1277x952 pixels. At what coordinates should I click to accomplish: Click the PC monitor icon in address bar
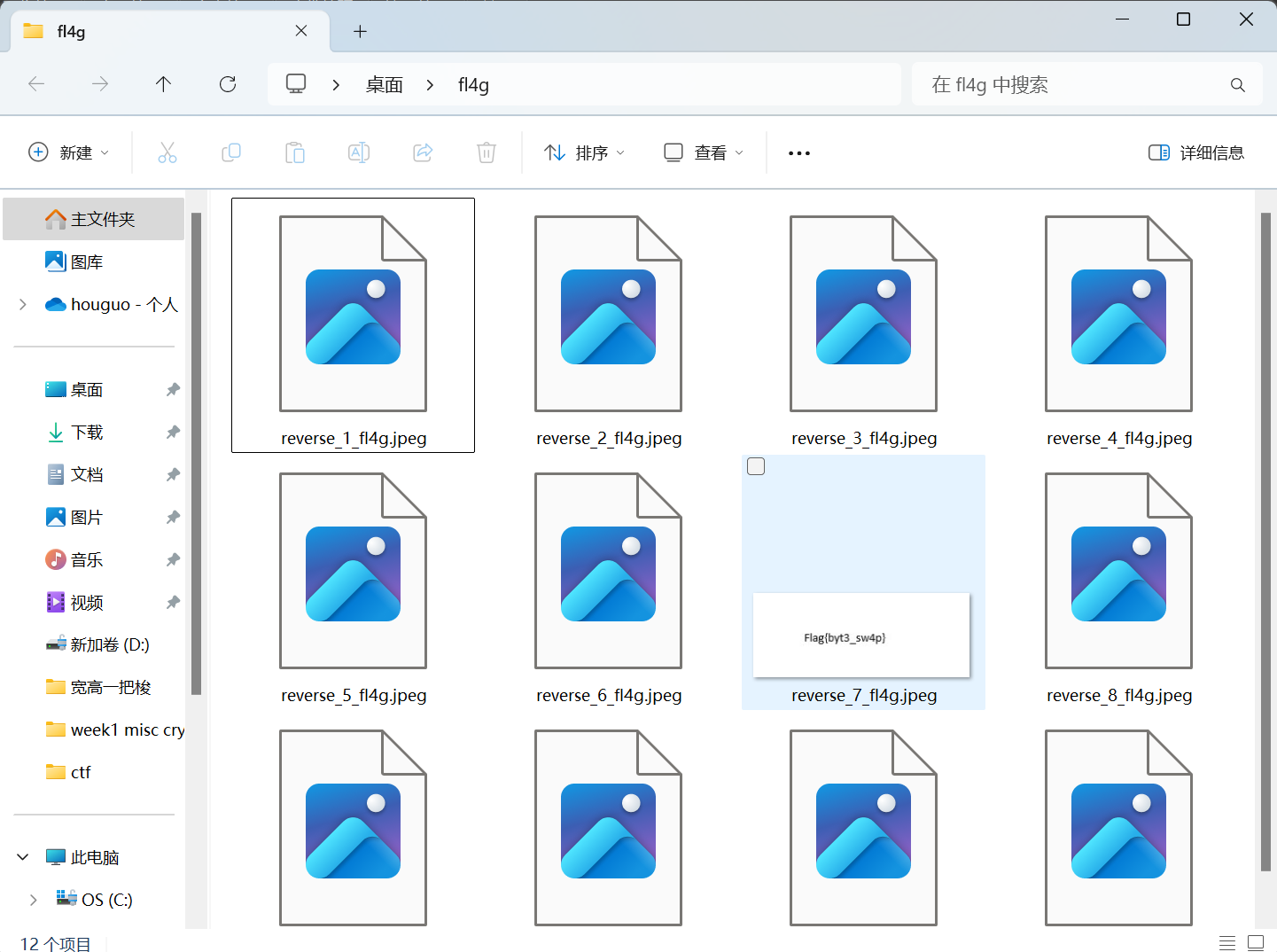296,84
